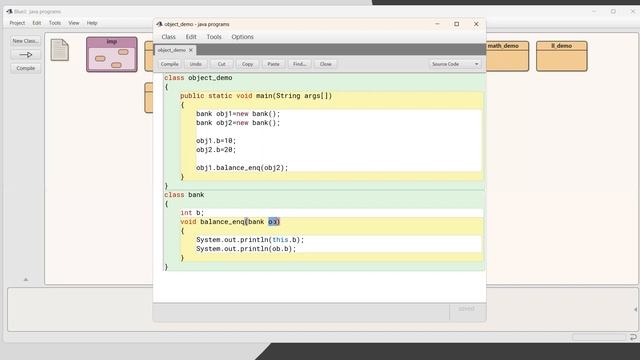Collapse the side panel triangle arrow
The image size is (640, 360).
tap(26, 280)
